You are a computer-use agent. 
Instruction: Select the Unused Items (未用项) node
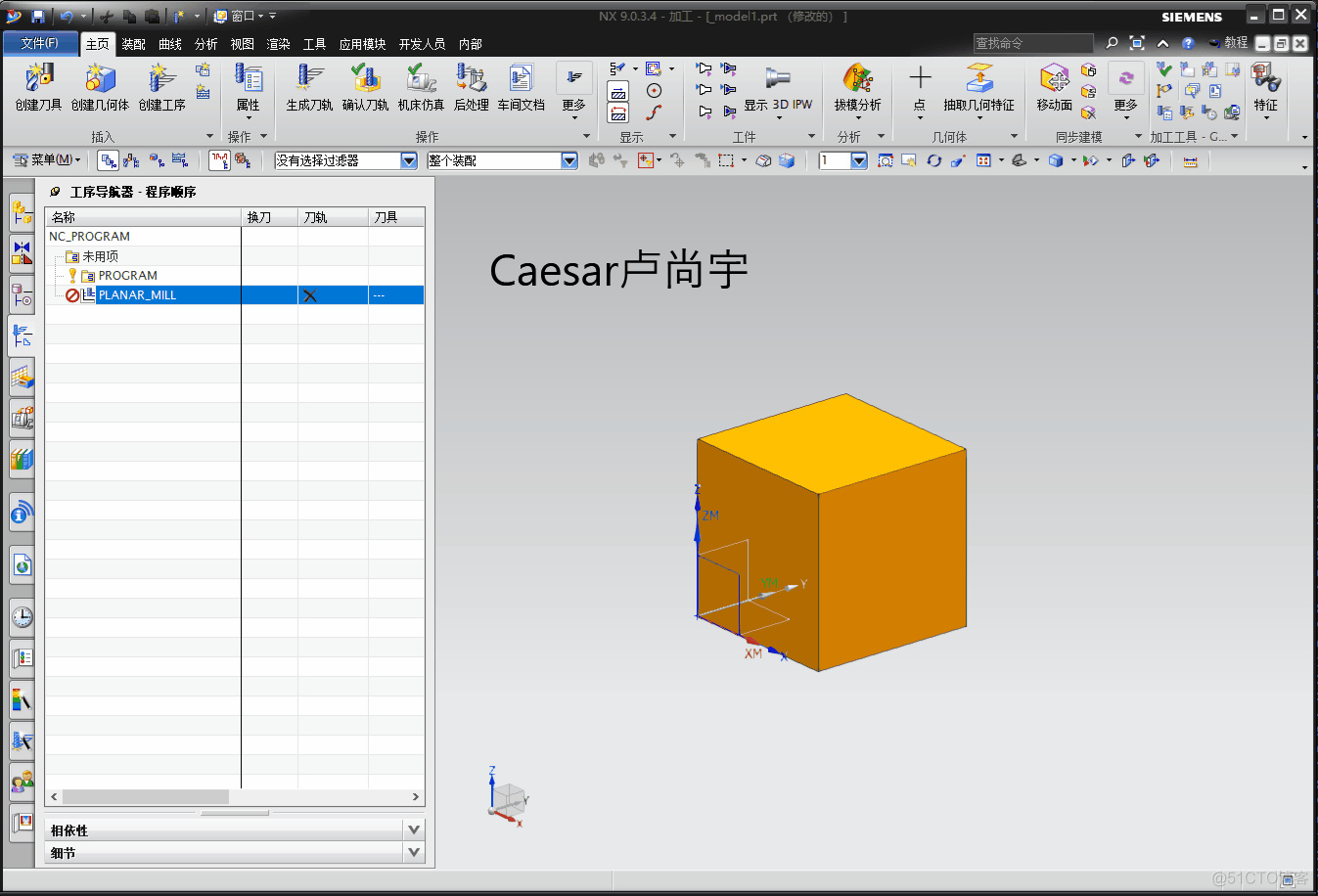(100, 256)
